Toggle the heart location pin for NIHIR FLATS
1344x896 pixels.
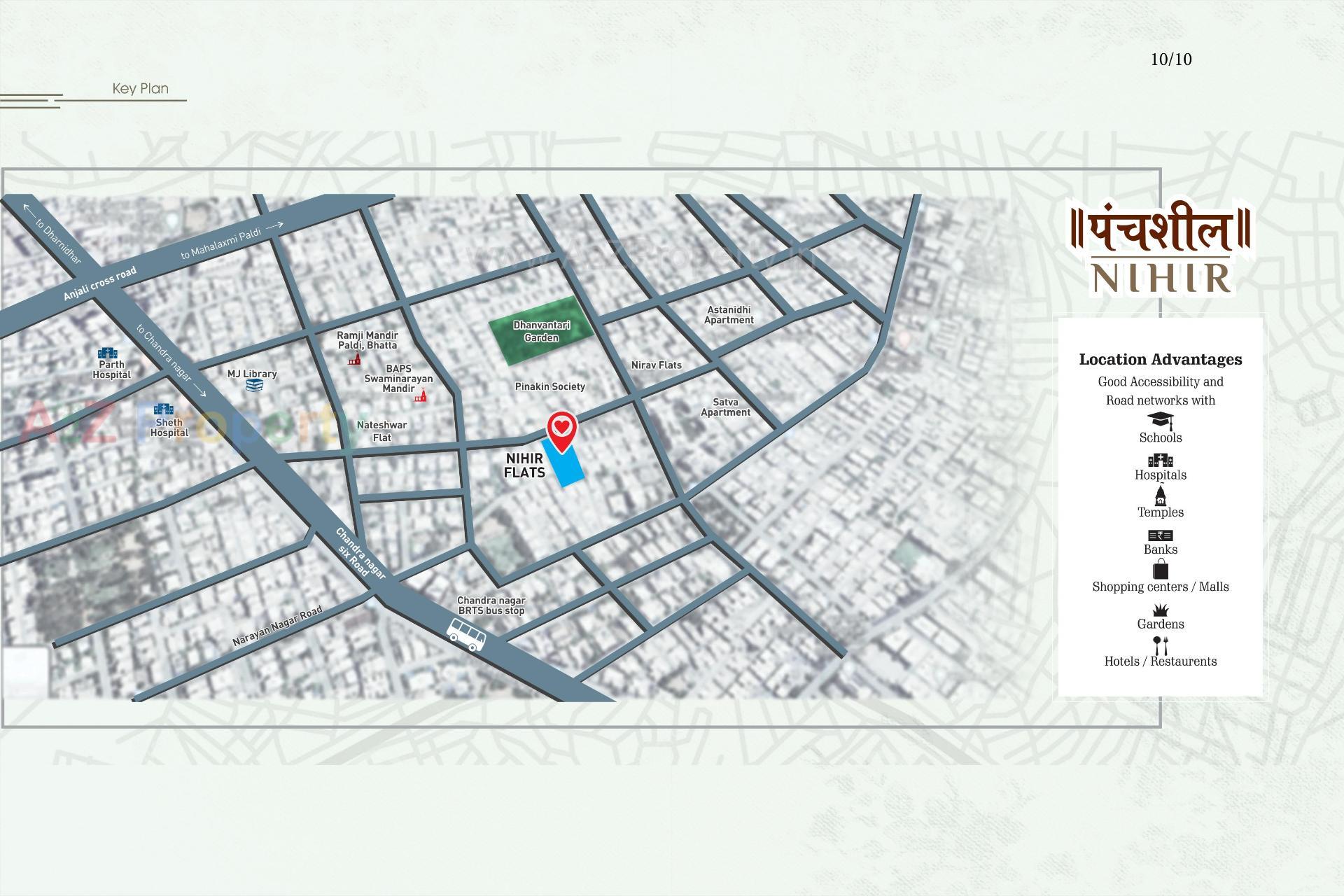point(562,429)
